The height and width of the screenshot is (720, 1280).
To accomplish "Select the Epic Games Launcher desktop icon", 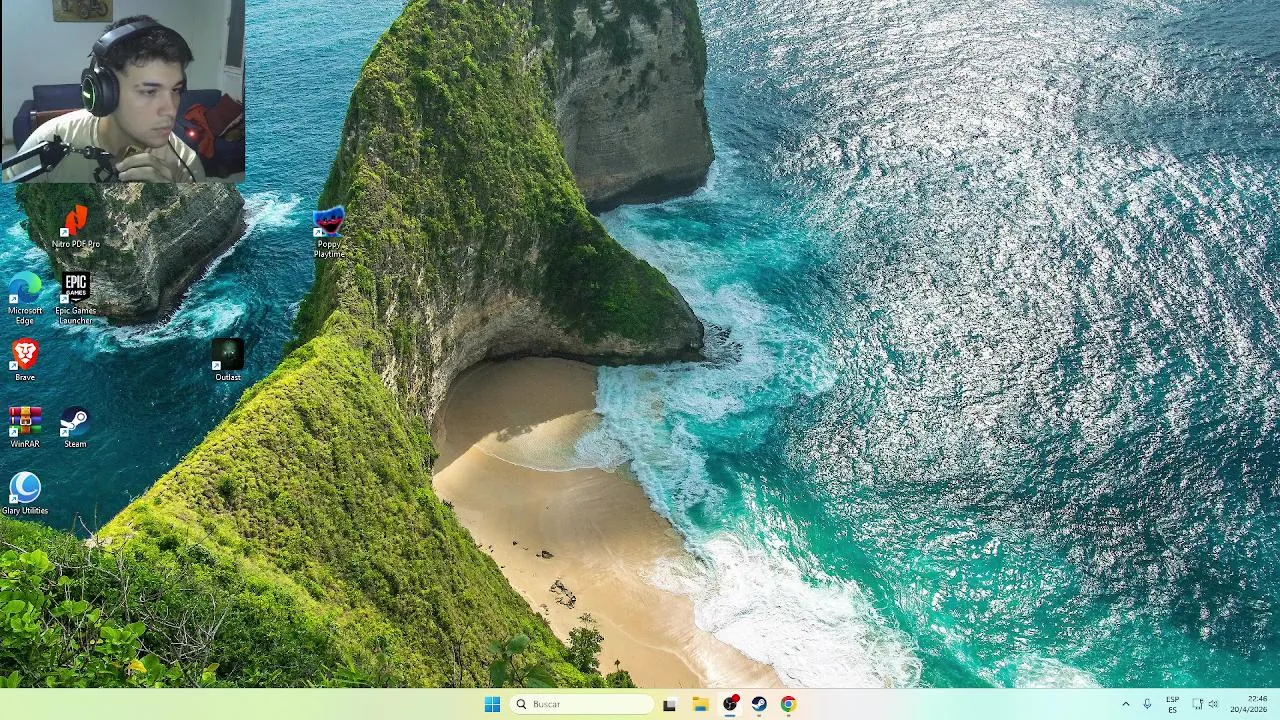I will [76, 298].
